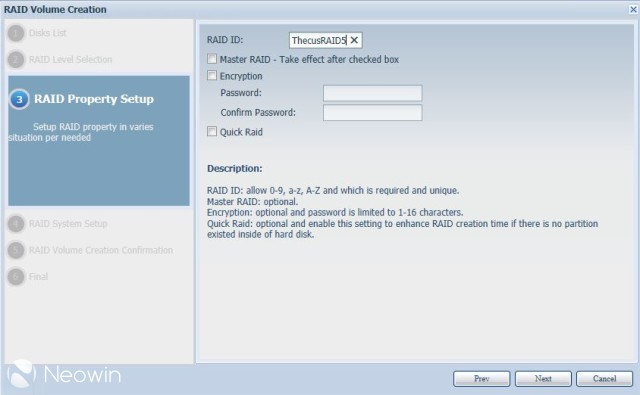Click step 1 Disks List circle icon
Screen dimensions: 640x395
click(16, 33)
